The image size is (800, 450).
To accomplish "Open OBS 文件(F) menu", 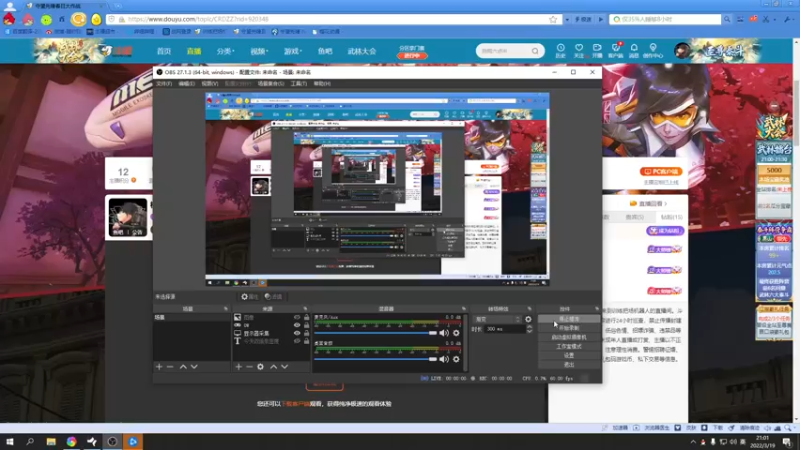I will pos(164,83).
